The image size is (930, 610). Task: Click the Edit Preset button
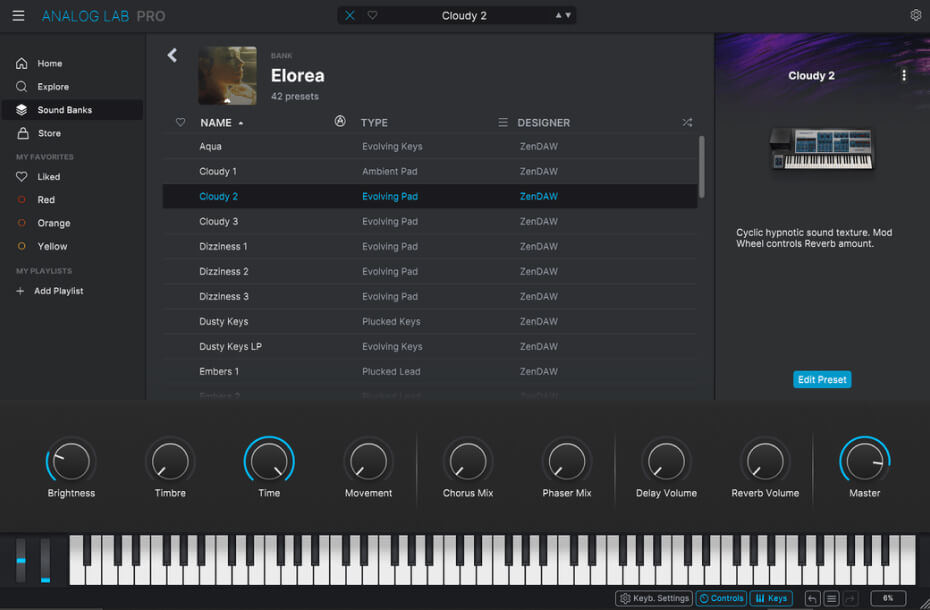(x=821, y=379)
